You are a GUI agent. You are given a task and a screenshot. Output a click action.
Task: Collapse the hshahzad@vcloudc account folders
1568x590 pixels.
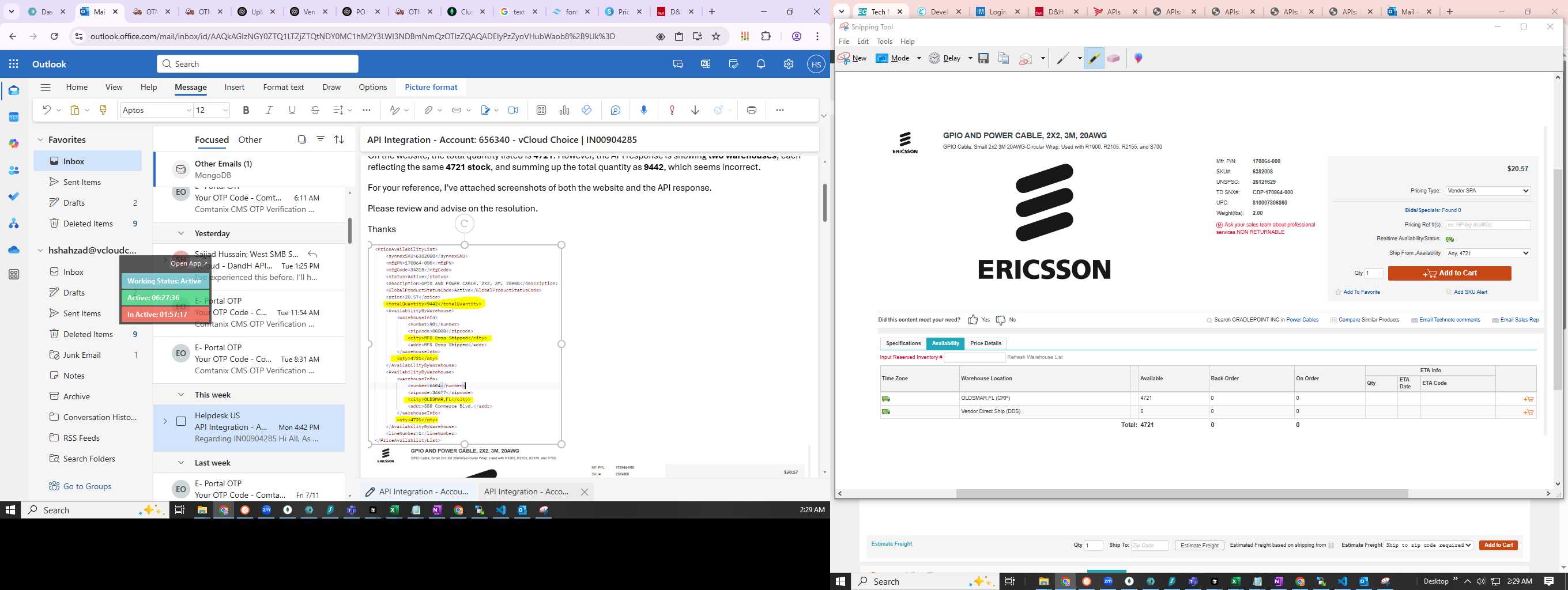click(x=40, y=250)
